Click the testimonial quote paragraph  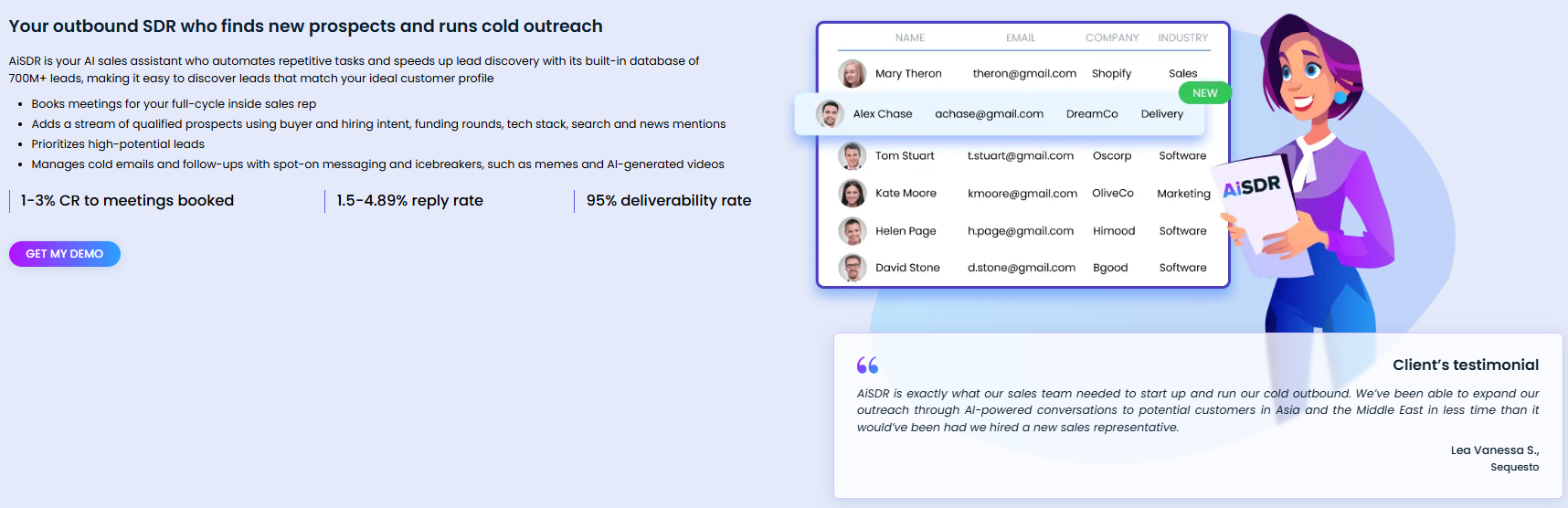[1198, 410]
